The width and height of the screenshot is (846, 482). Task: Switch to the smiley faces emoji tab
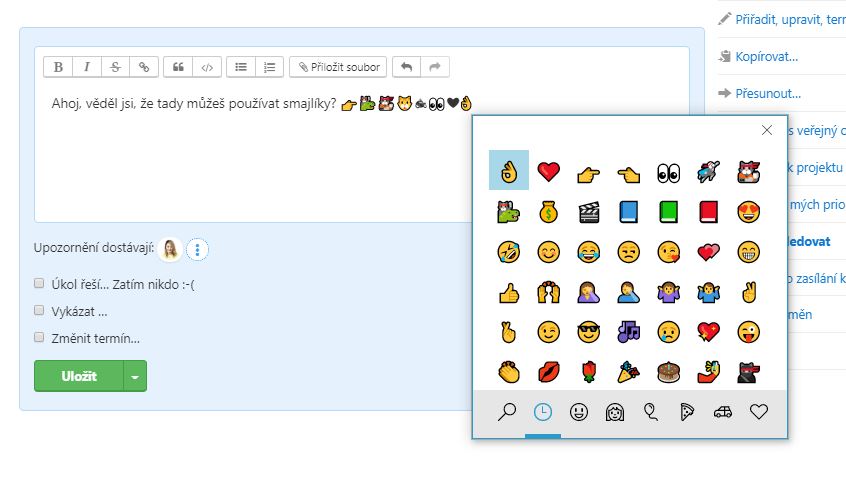pos(579,412)
